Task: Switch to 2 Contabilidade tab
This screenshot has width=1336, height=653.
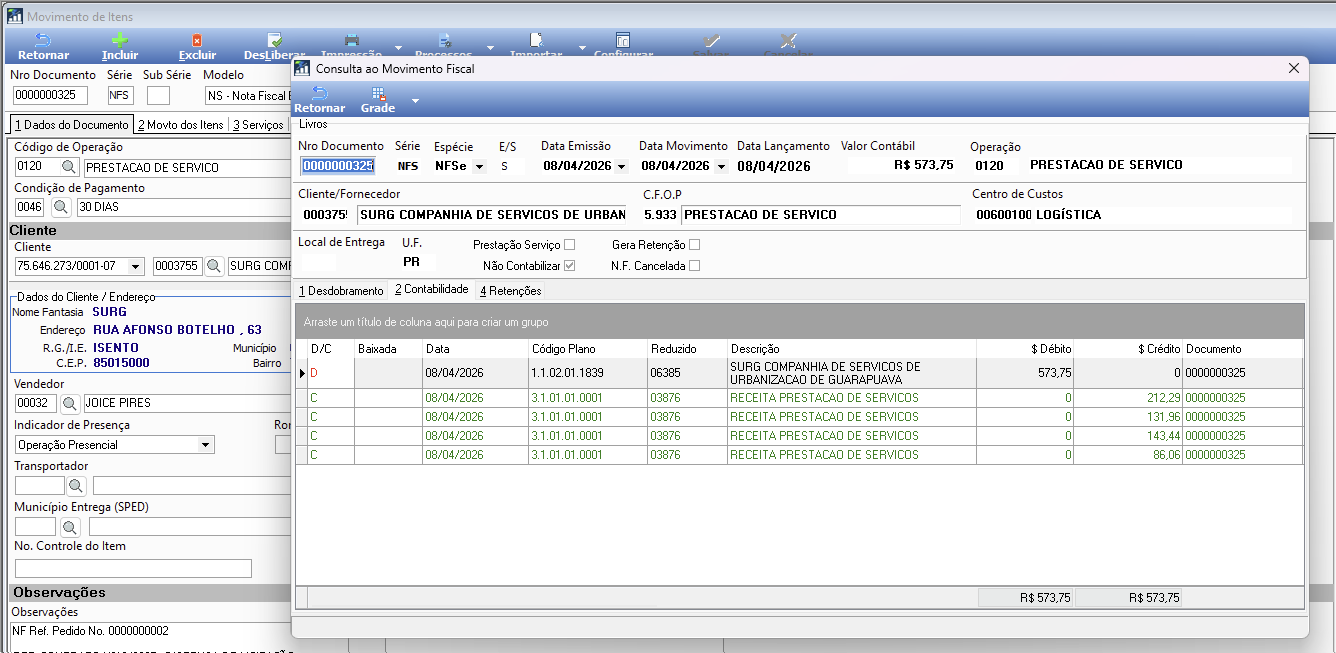Action: coord(431,290)
